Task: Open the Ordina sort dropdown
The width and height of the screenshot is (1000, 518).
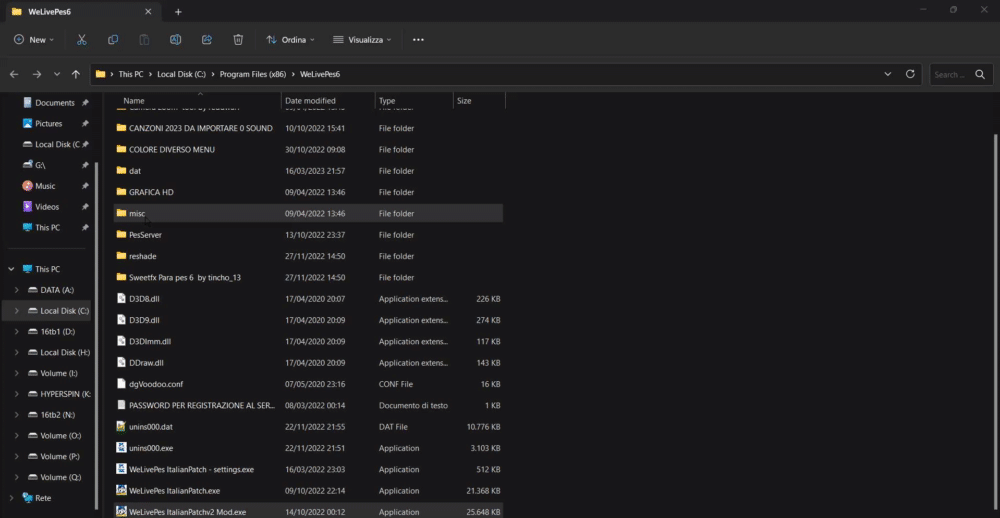Action: [290, 40]
